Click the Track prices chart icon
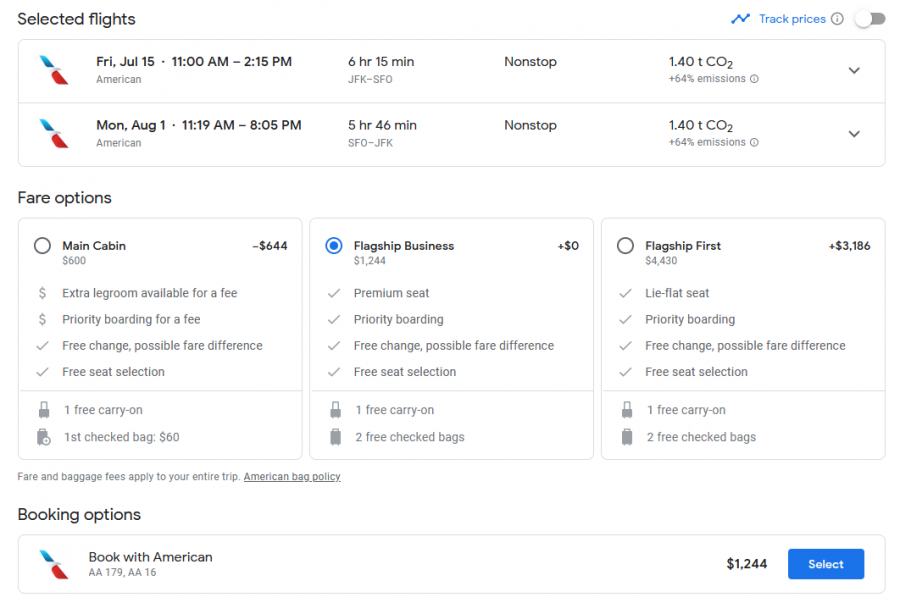 tap(740, 19)
